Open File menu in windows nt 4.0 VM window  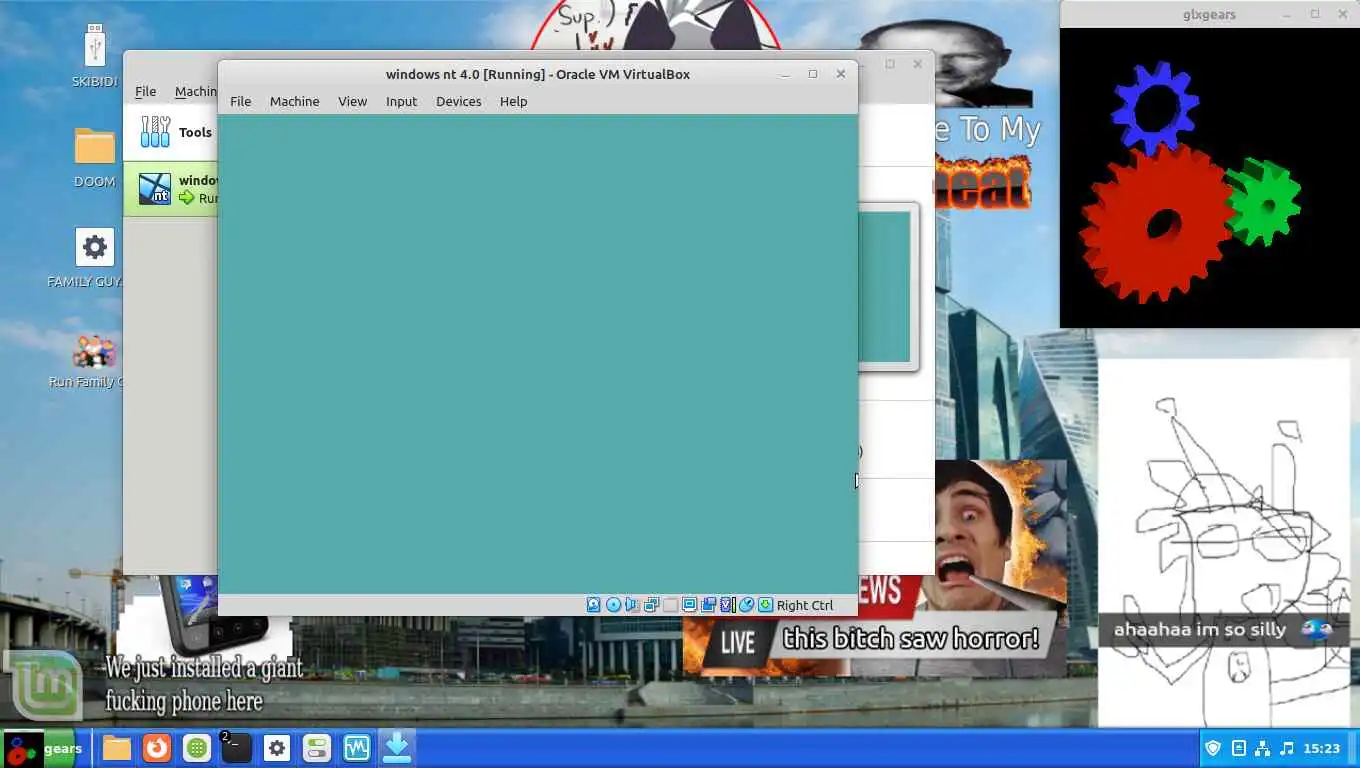click(240, 101)
